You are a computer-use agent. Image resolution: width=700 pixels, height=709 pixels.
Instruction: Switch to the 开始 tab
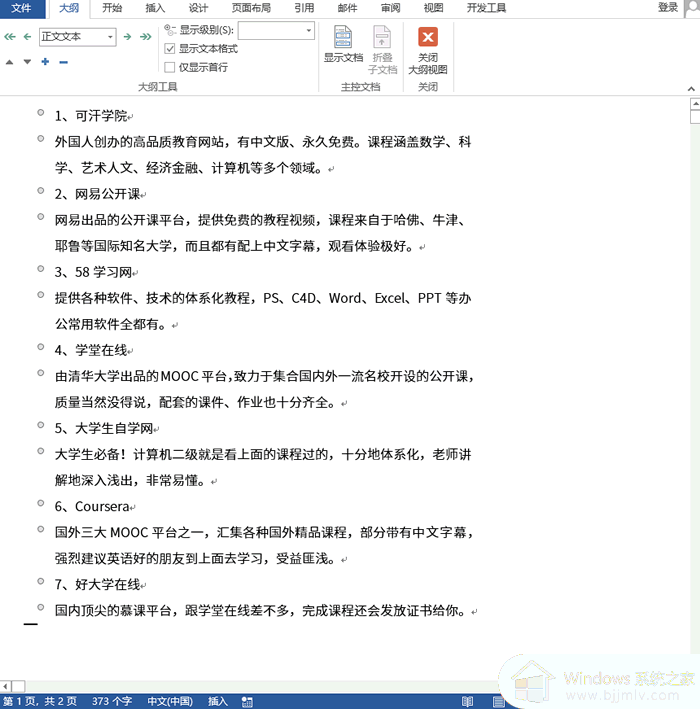click(112, 8)
